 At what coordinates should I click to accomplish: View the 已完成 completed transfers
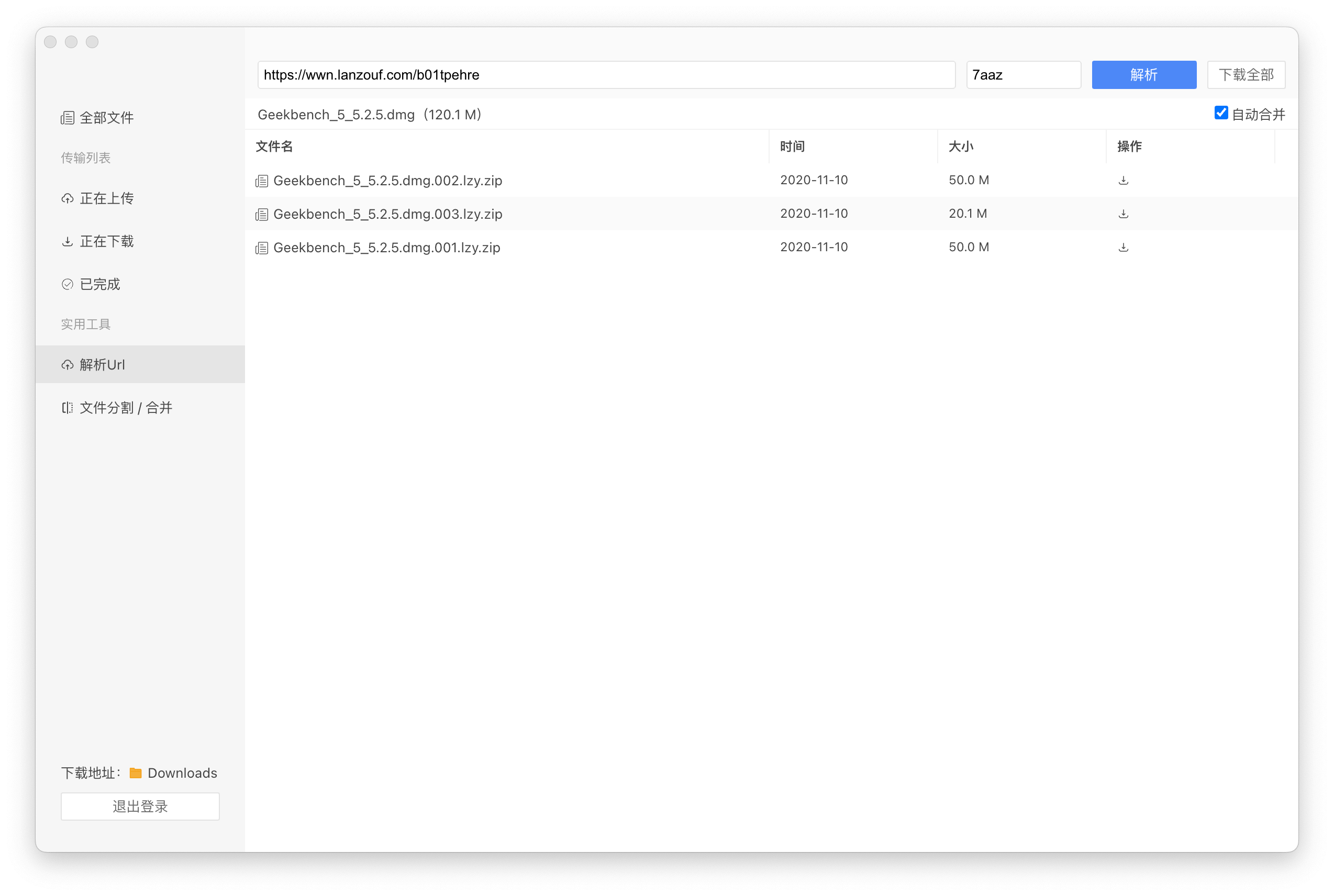click(x=99, y=284)
